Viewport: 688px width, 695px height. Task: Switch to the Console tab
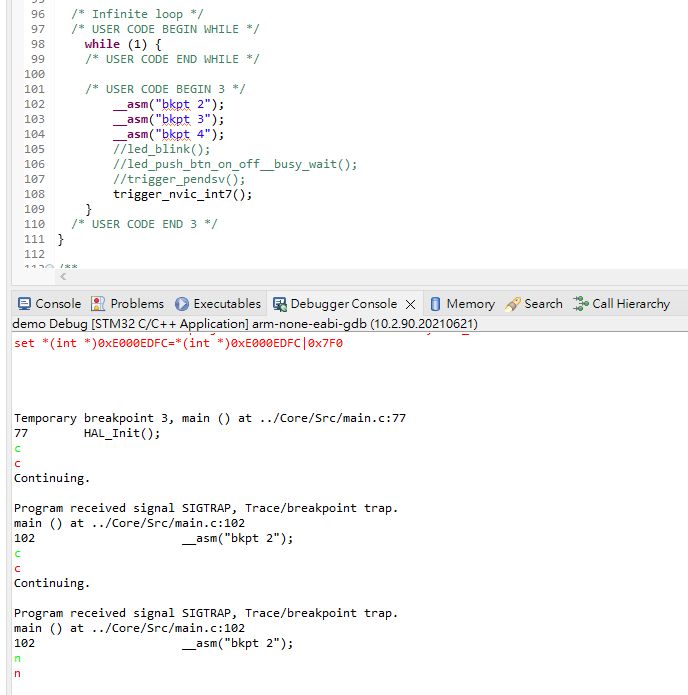tap(49, 304)
